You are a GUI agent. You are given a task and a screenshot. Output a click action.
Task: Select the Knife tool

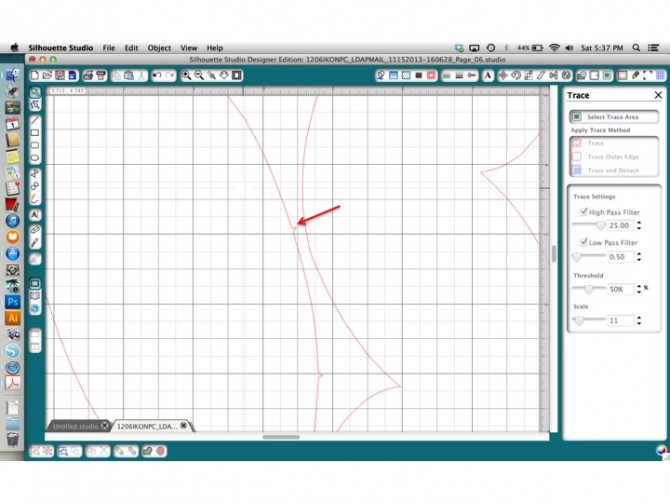[35, 243]
